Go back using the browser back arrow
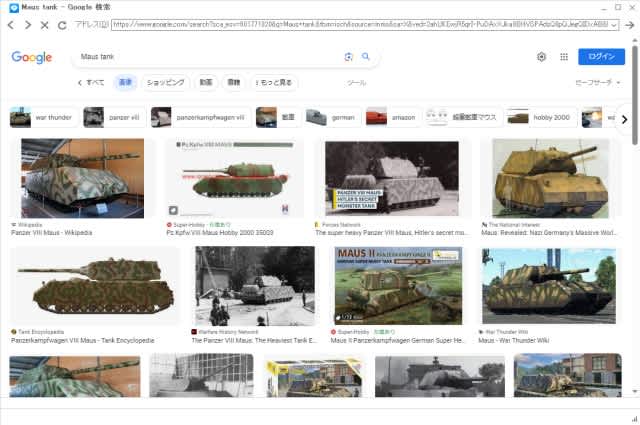The width and height of the screenshot is (640, 425). (11, 25)
